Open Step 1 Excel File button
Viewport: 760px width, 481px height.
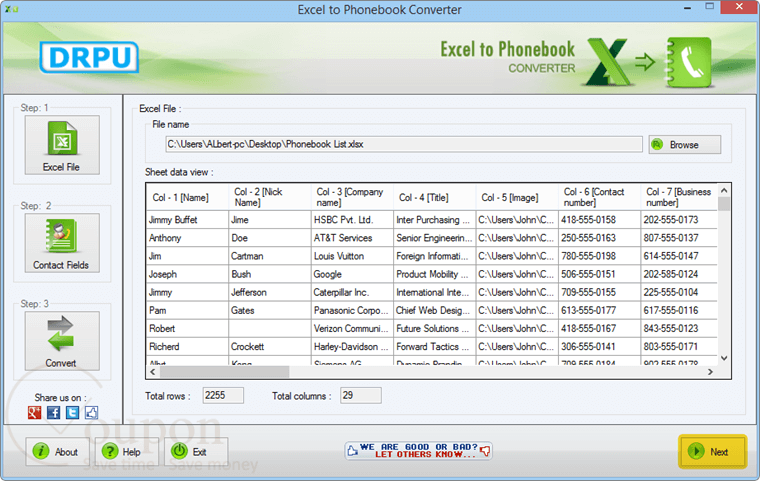[62, 145]
